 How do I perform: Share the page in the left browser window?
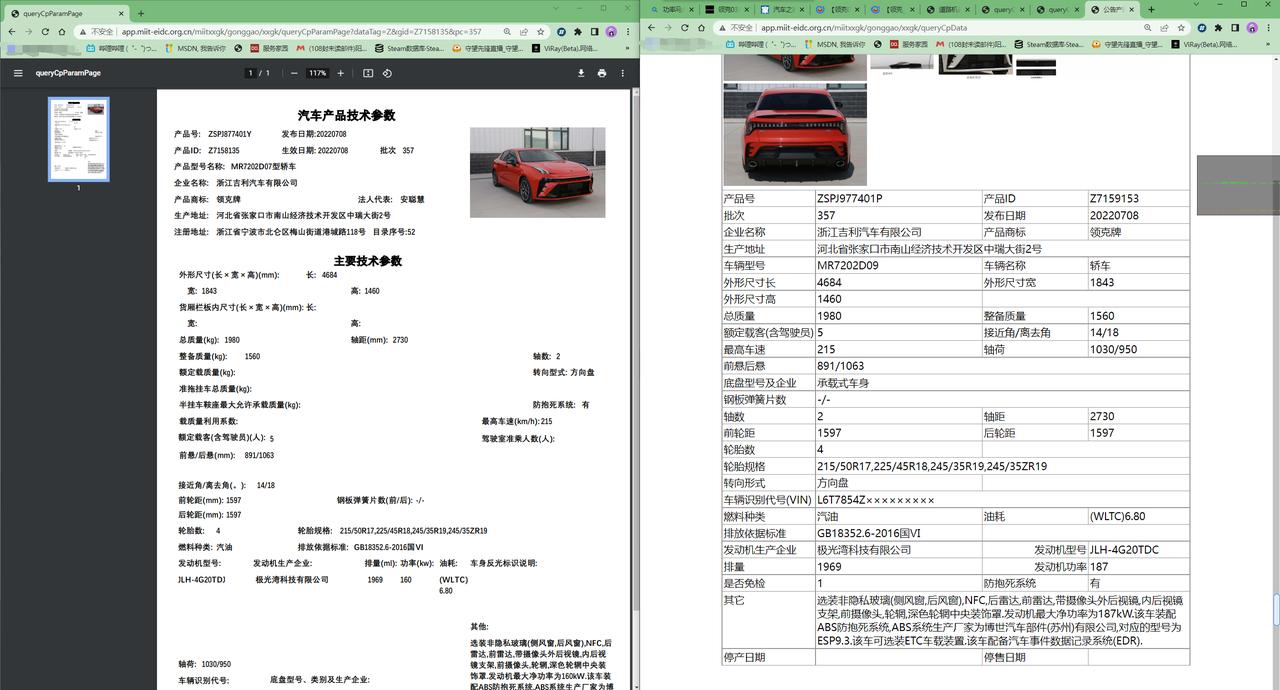pos(524,31)
